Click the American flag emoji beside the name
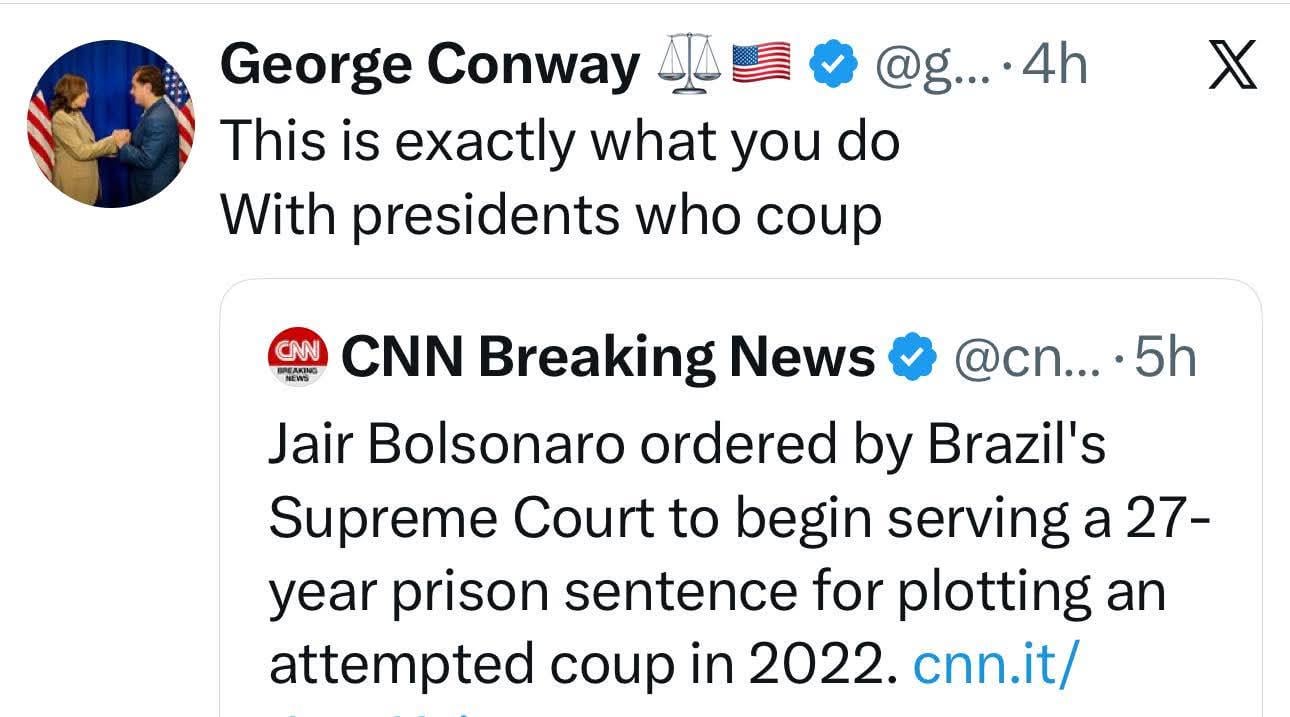 762,67
